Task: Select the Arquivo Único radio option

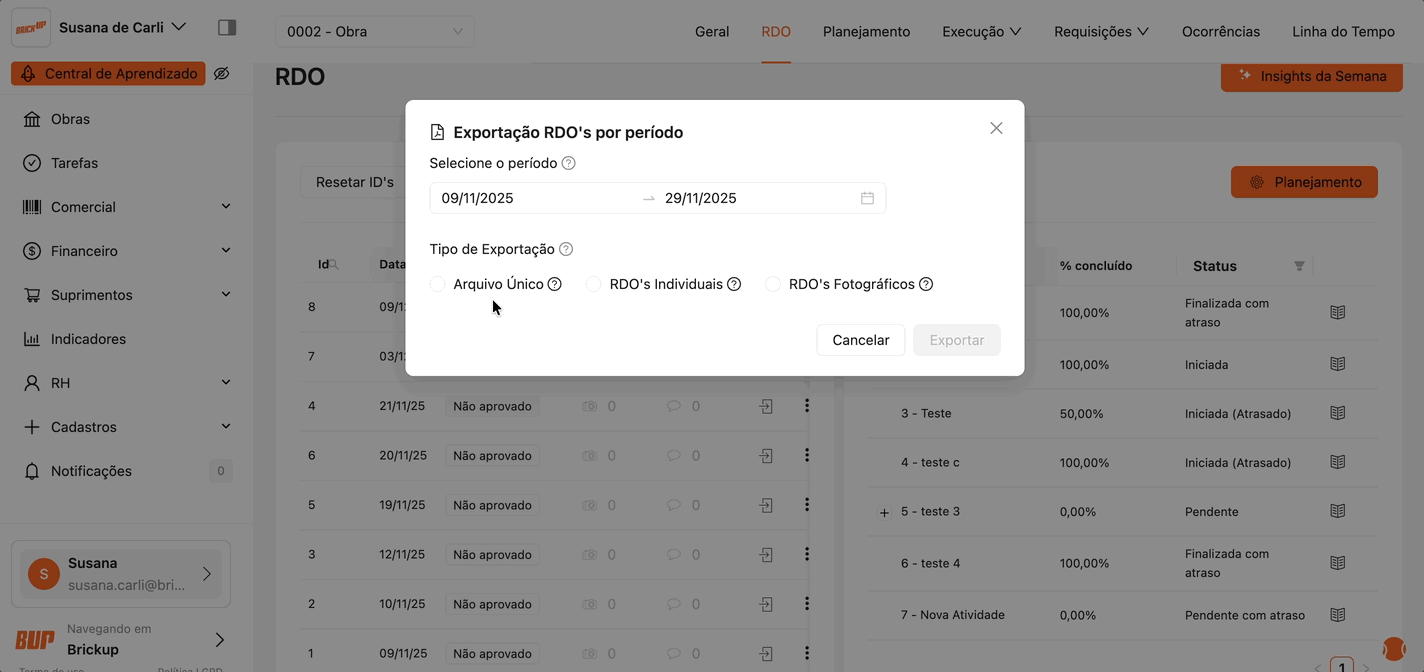Action: (x=438, y=284)
